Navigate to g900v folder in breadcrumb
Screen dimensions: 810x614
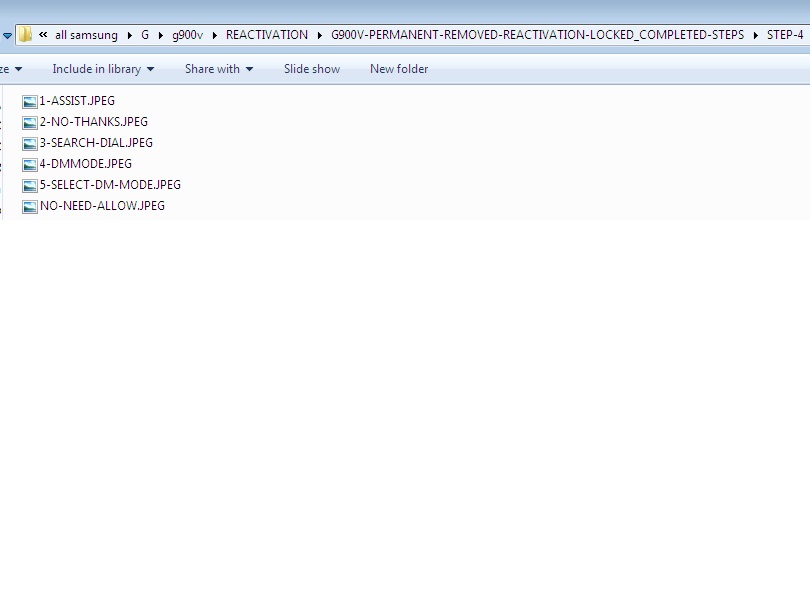(188, 35)
